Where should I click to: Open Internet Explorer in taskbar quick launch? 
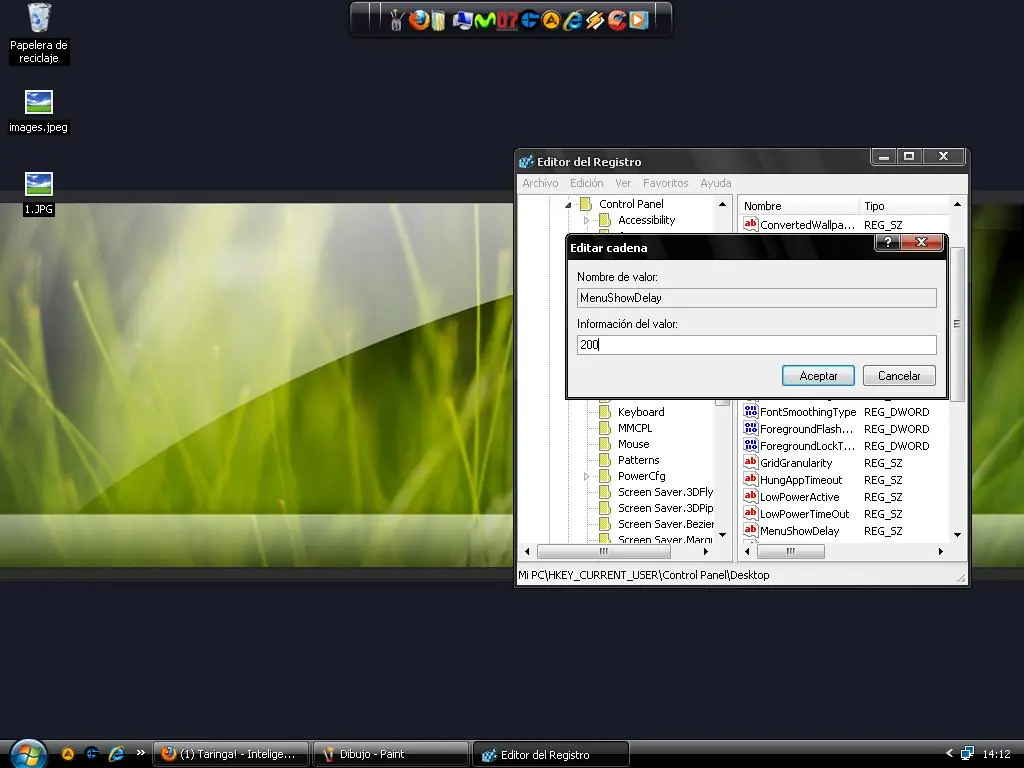click(116, 754)
